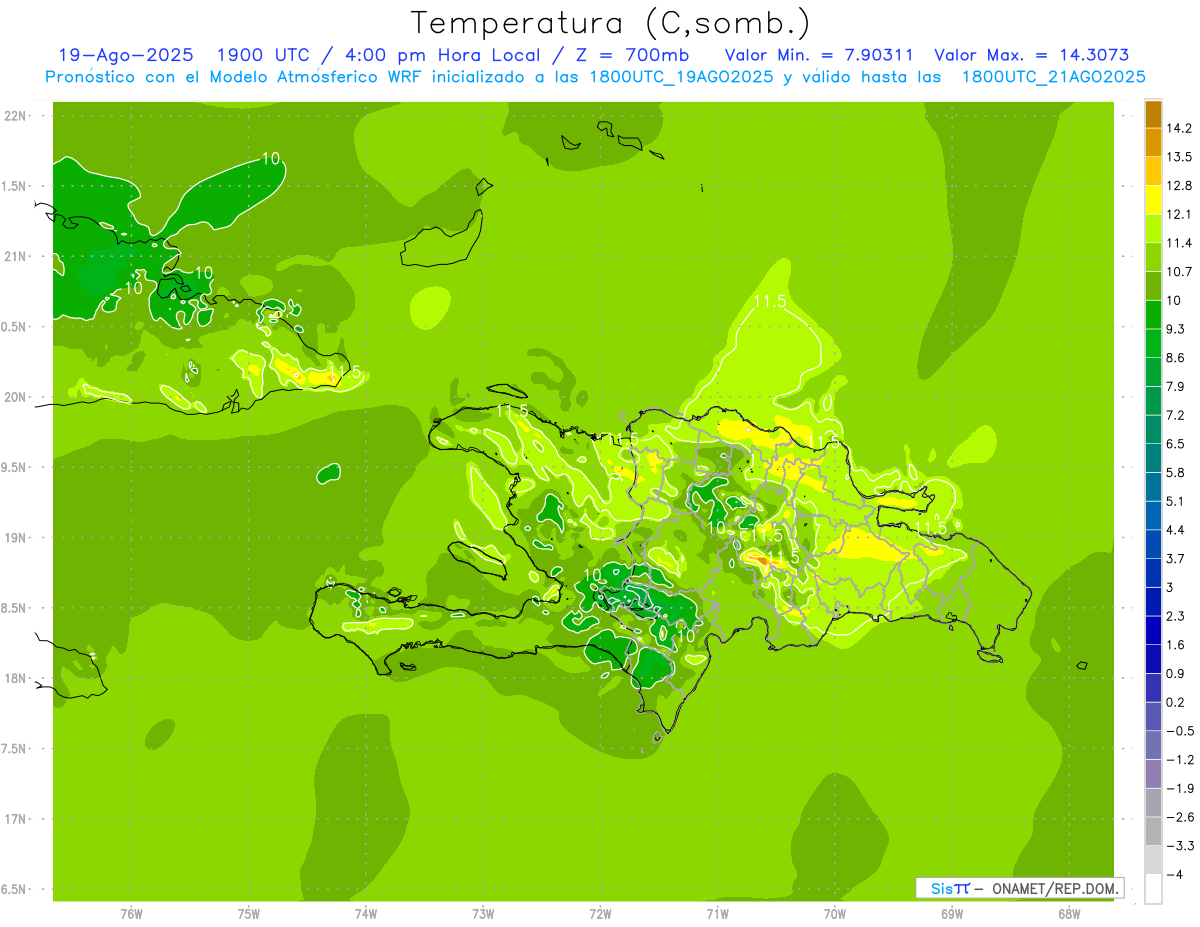Pick the teal swatch between 6.5 and 5.8

[x=1153, y=458]
